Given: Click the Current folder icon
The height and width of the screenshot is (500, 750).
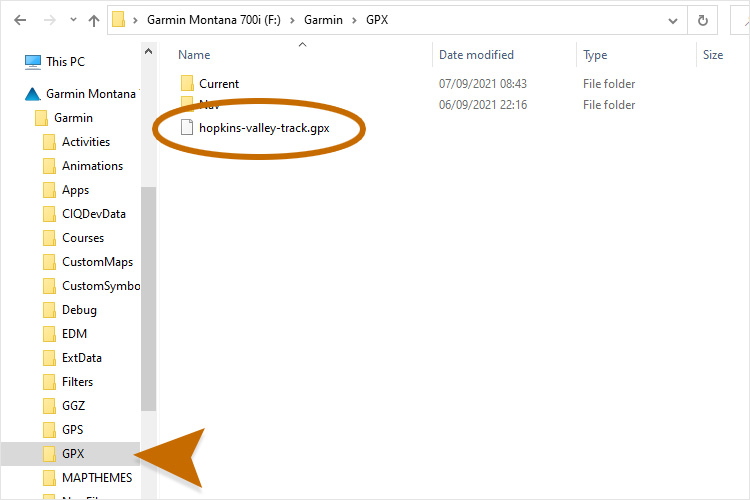Looking at the screenshot, I should pos(187,83).
